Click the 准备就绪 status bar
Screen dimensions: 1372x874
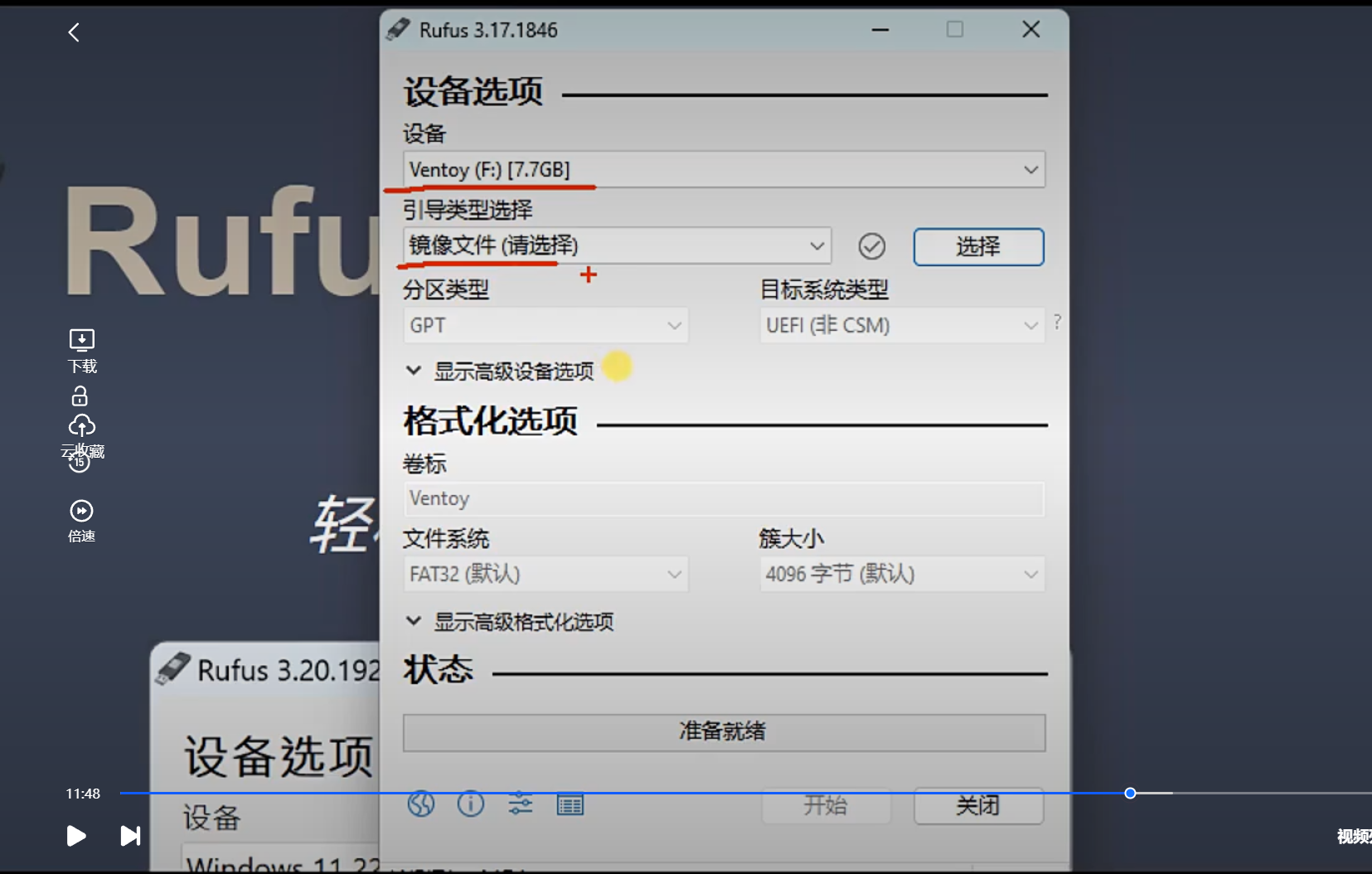pos(724,732)
